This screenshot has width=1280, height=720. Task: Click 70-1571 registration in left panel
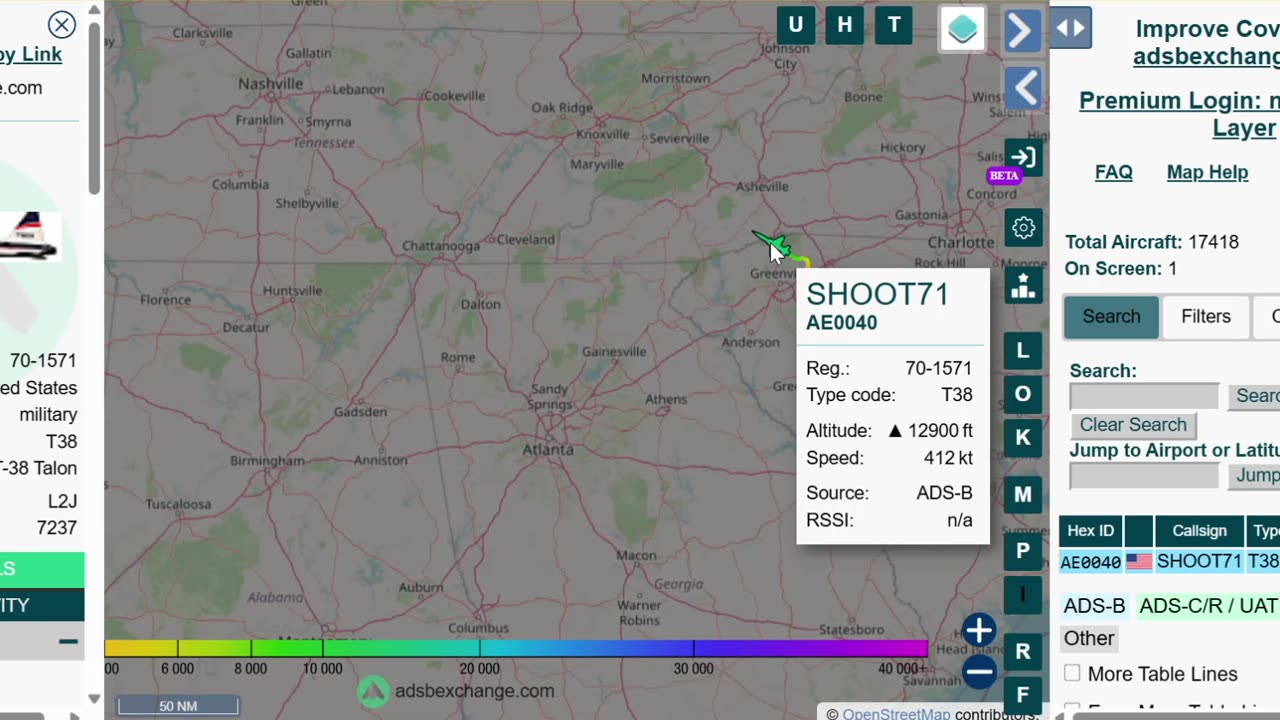click(43, 360)
